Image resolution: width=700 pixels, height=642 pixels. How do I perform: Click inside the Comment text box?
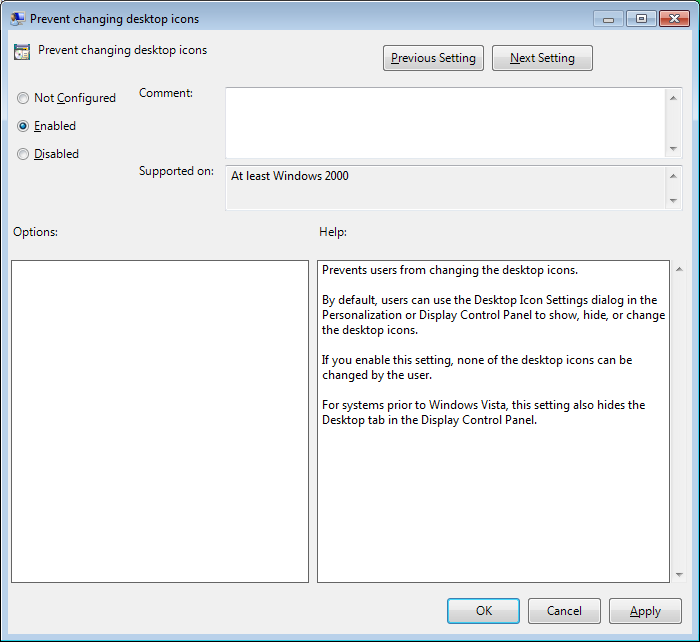(445, 123)
